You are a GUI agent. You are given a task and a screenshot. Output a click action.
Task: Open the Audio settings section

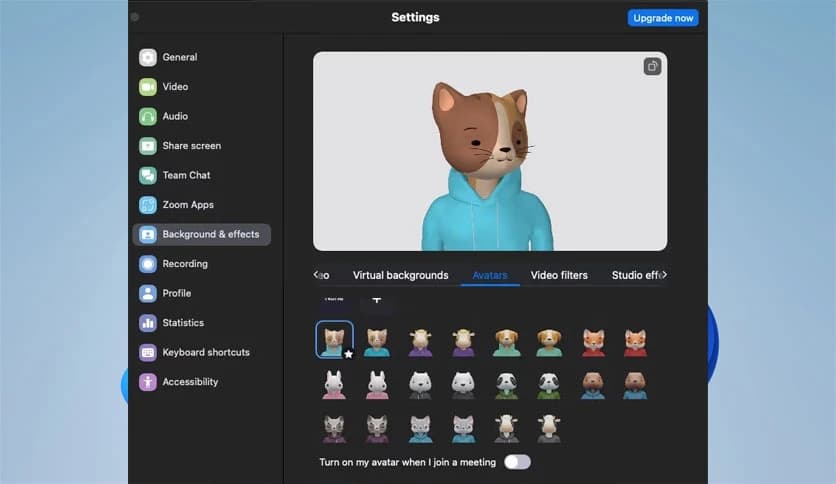click(164, 116)
